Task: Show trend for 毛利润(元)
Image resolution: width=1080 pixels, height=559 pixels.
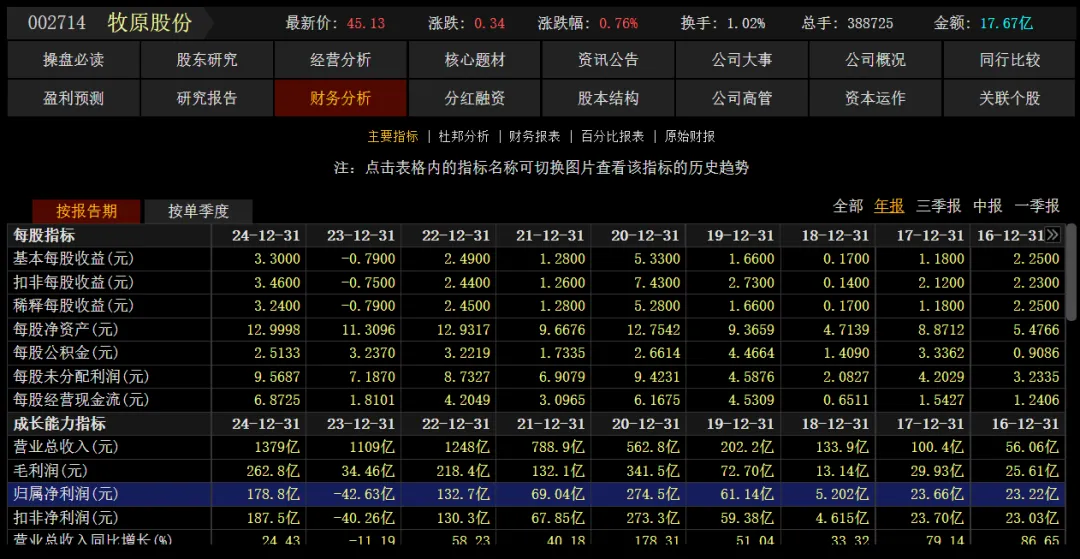Action: [51, 471]
